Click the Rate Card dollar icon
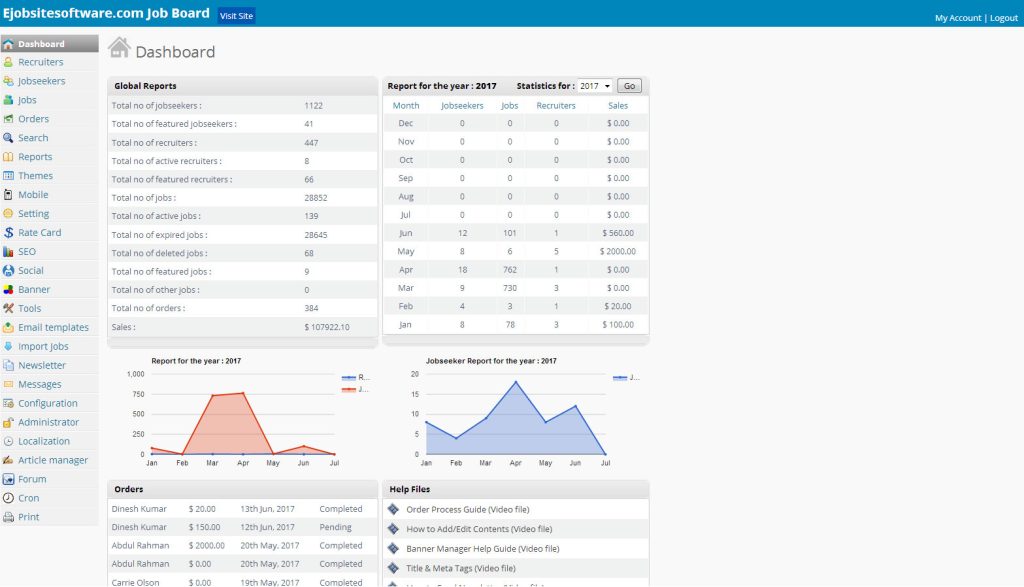The image size is (1024, 587). (x=12, y=232)
